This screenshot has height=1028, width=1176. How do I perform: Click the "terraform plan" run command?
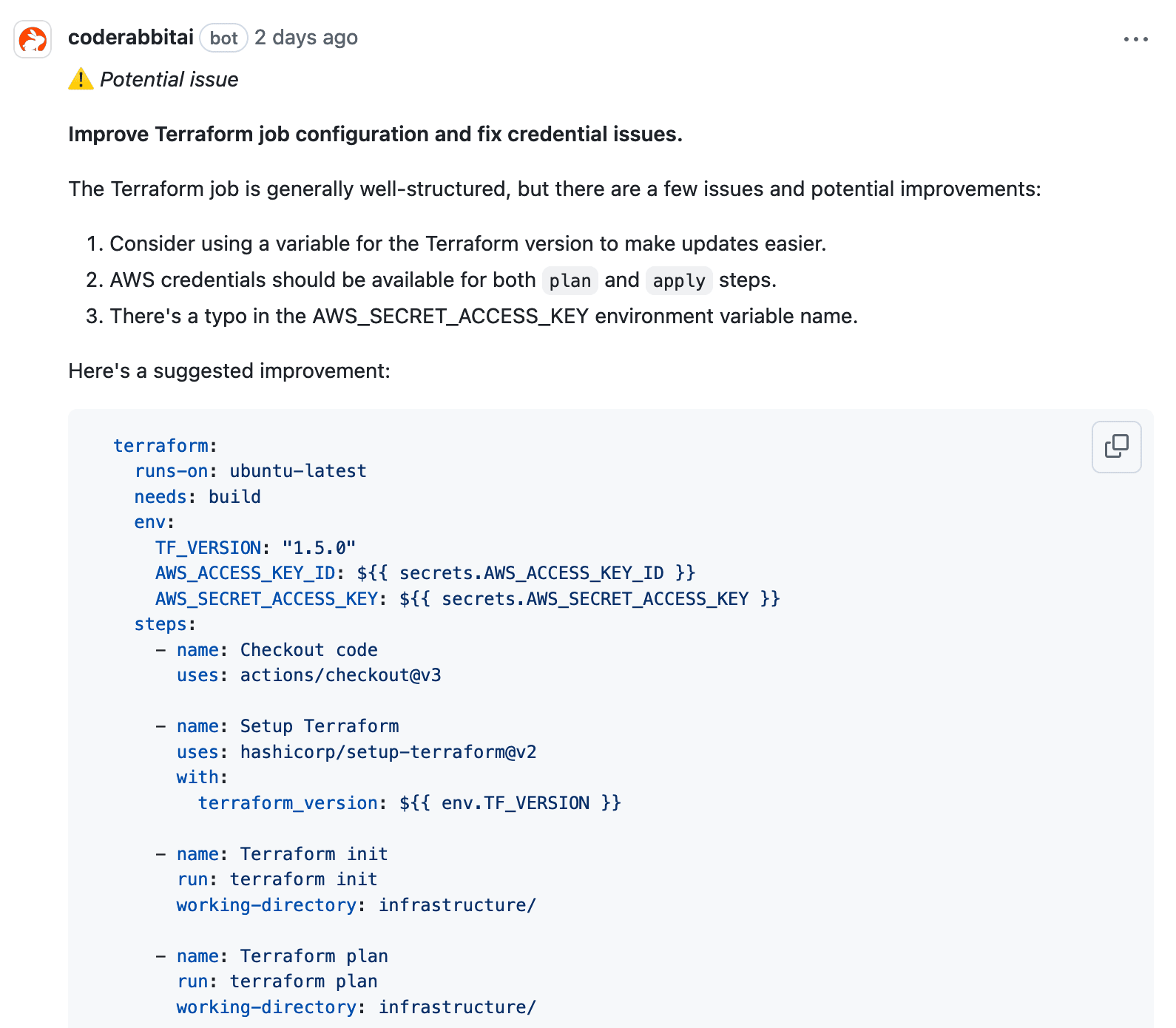[x=303, y=981]
